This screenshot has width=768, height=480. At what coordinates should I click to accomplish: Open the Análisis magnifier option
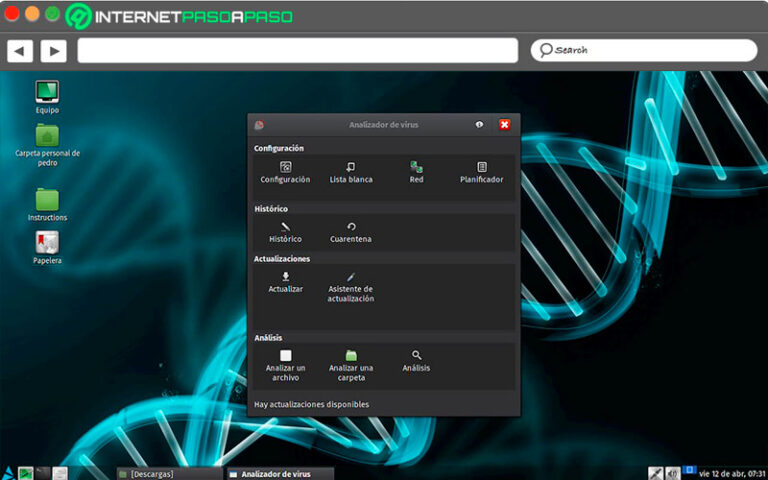coord(416,361)
